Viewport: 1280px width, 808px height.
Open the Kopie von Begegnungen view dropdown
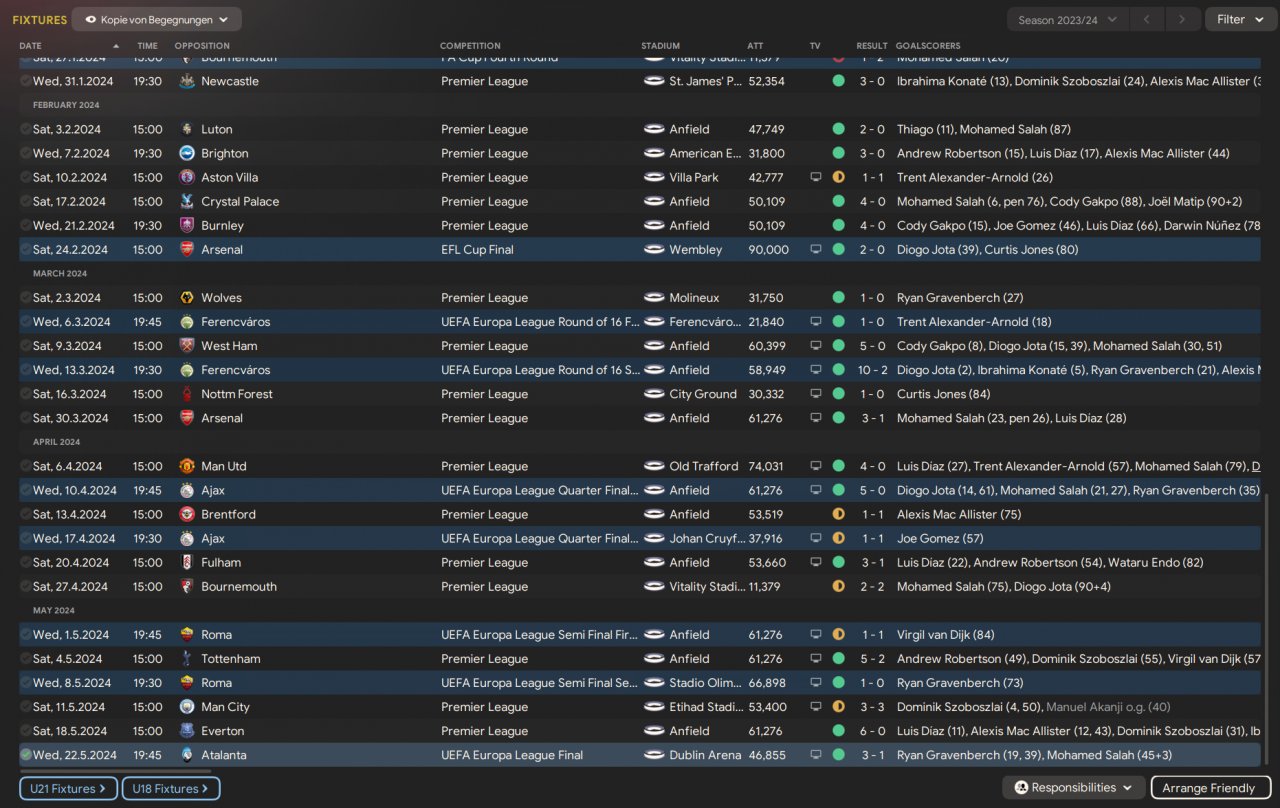pos(157,20)
